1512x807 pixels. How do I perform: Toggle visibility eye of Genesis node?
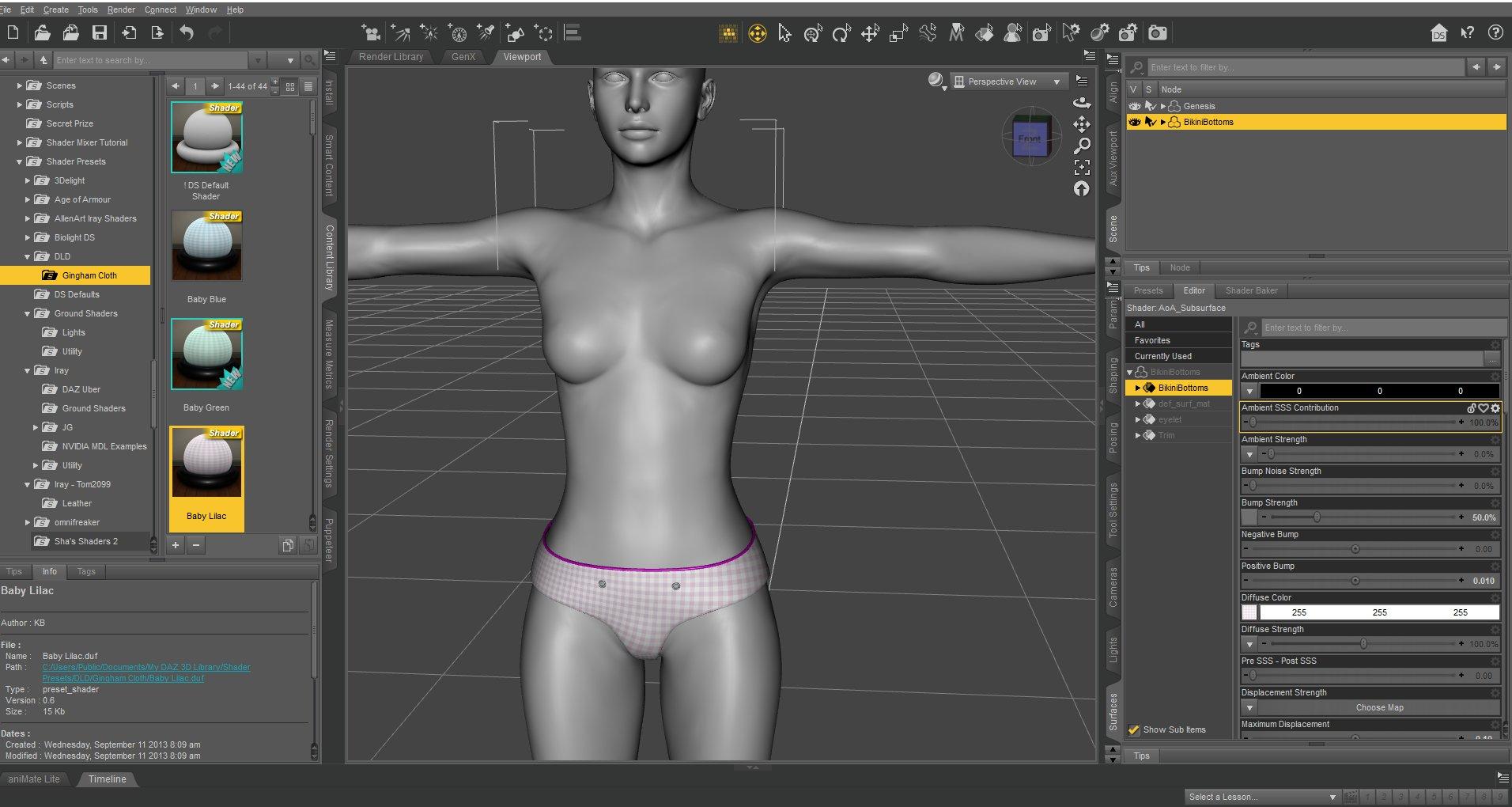click(1135, 106)
